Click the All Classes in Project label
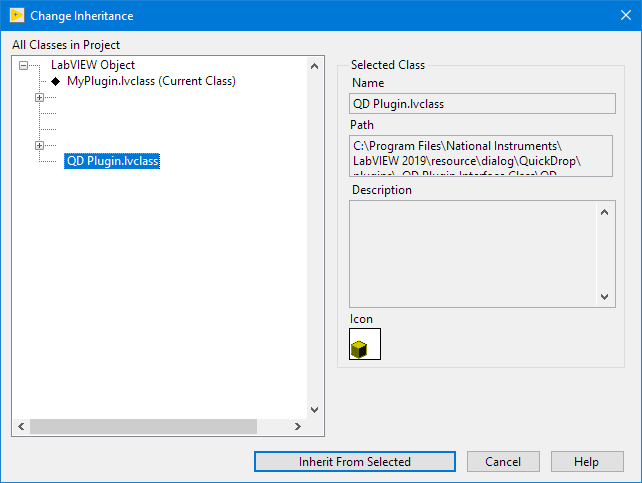Image resolution: width=642 pixels, height=483 pixels. (x=66, y=45)
